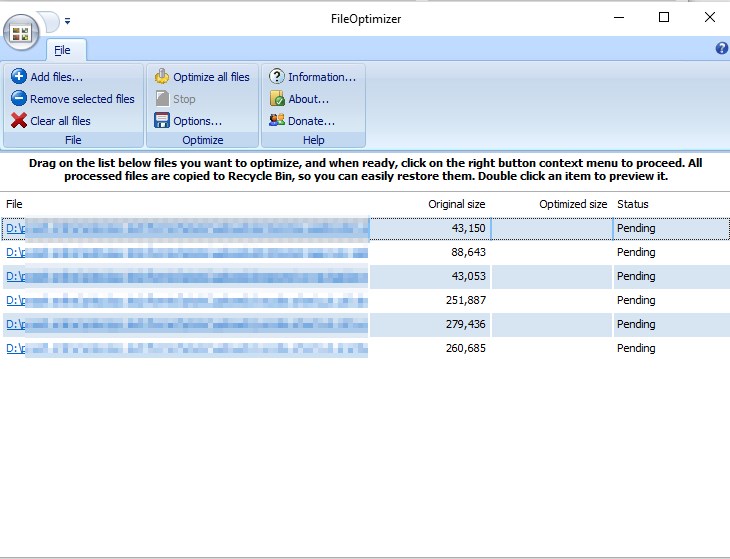Click the blue help icon at ribbon right

tap(721, 48)
